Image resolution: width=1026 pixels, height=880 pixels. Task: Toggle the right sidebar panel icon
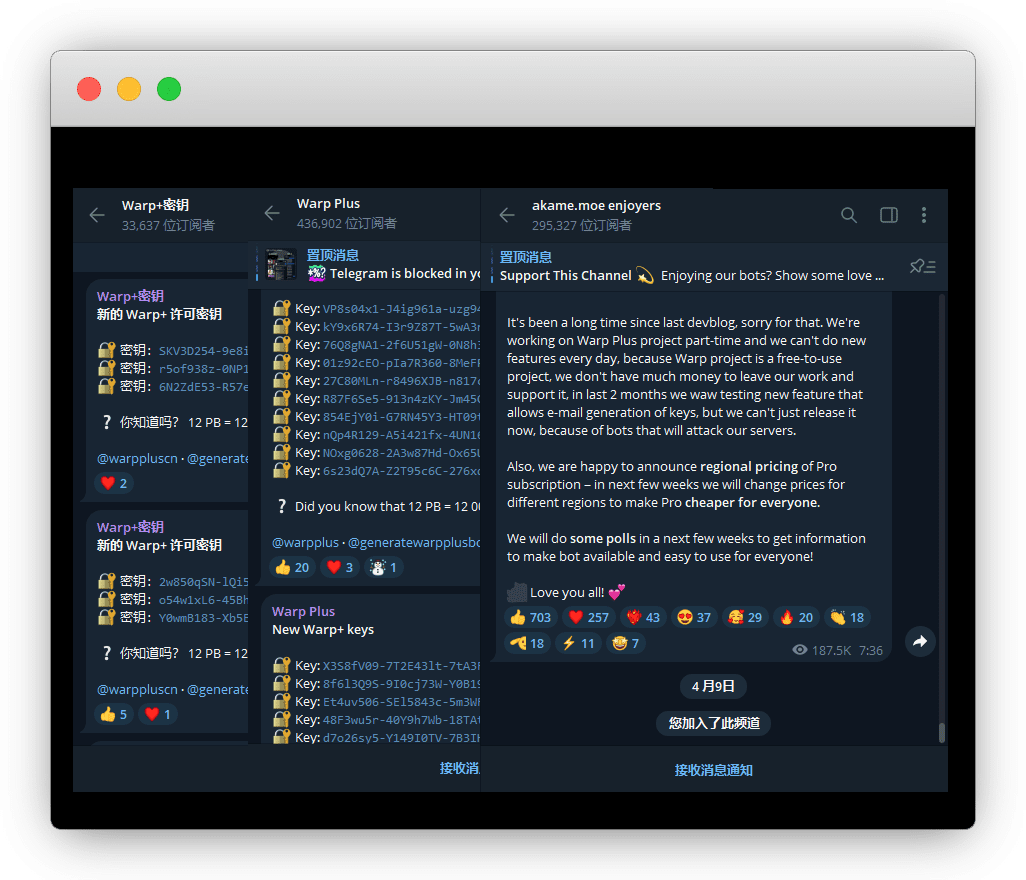[x=888, y=215]
